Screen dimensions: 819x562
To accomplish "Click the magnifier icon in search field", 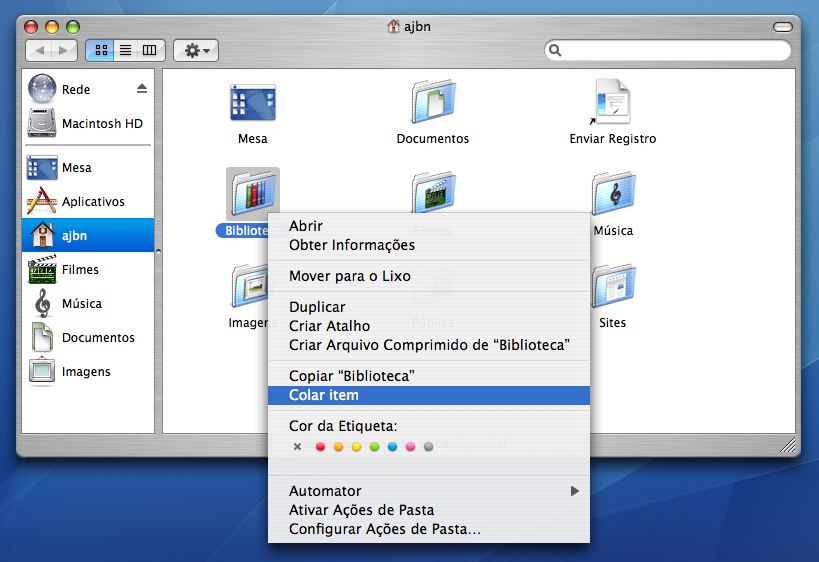I will coord(555,50).
